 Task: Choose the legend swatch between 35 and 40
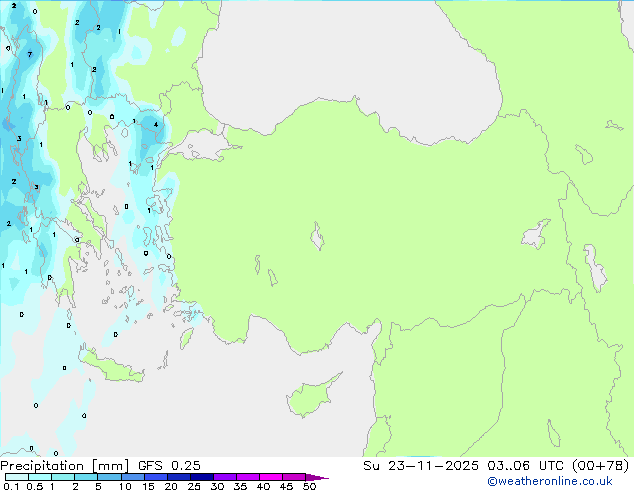point(247,477)
